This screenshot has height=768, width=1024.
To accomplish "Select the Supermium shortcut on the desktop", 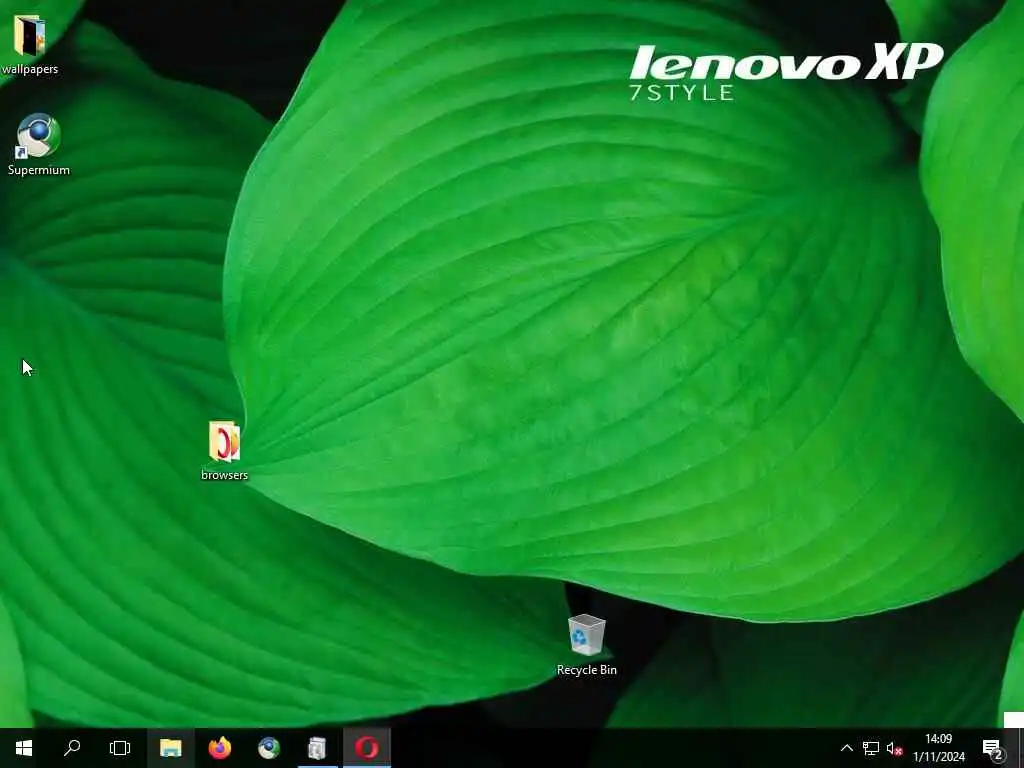I will [39, 136].
